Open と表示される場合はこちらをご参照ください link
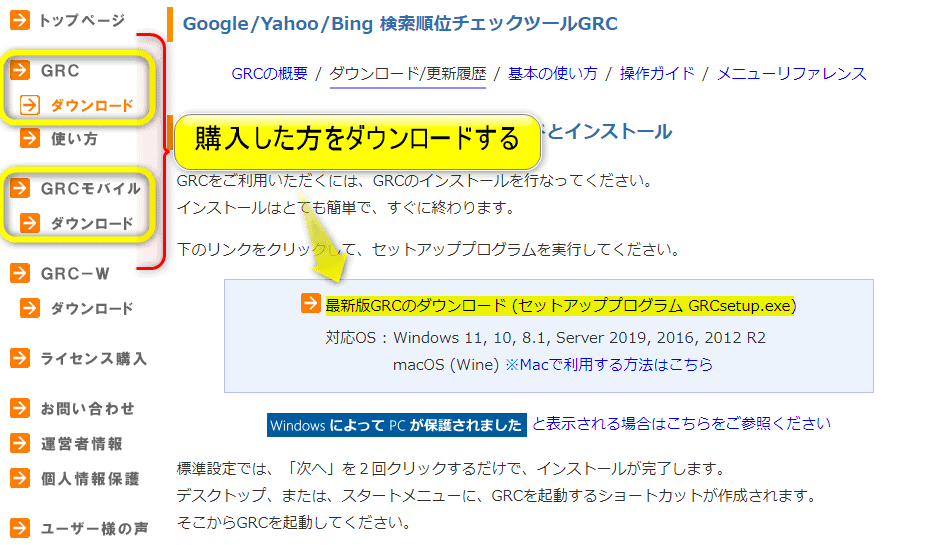Image resolution: width=939 pixels, height=545 pixels. click(x=681, y=424)
